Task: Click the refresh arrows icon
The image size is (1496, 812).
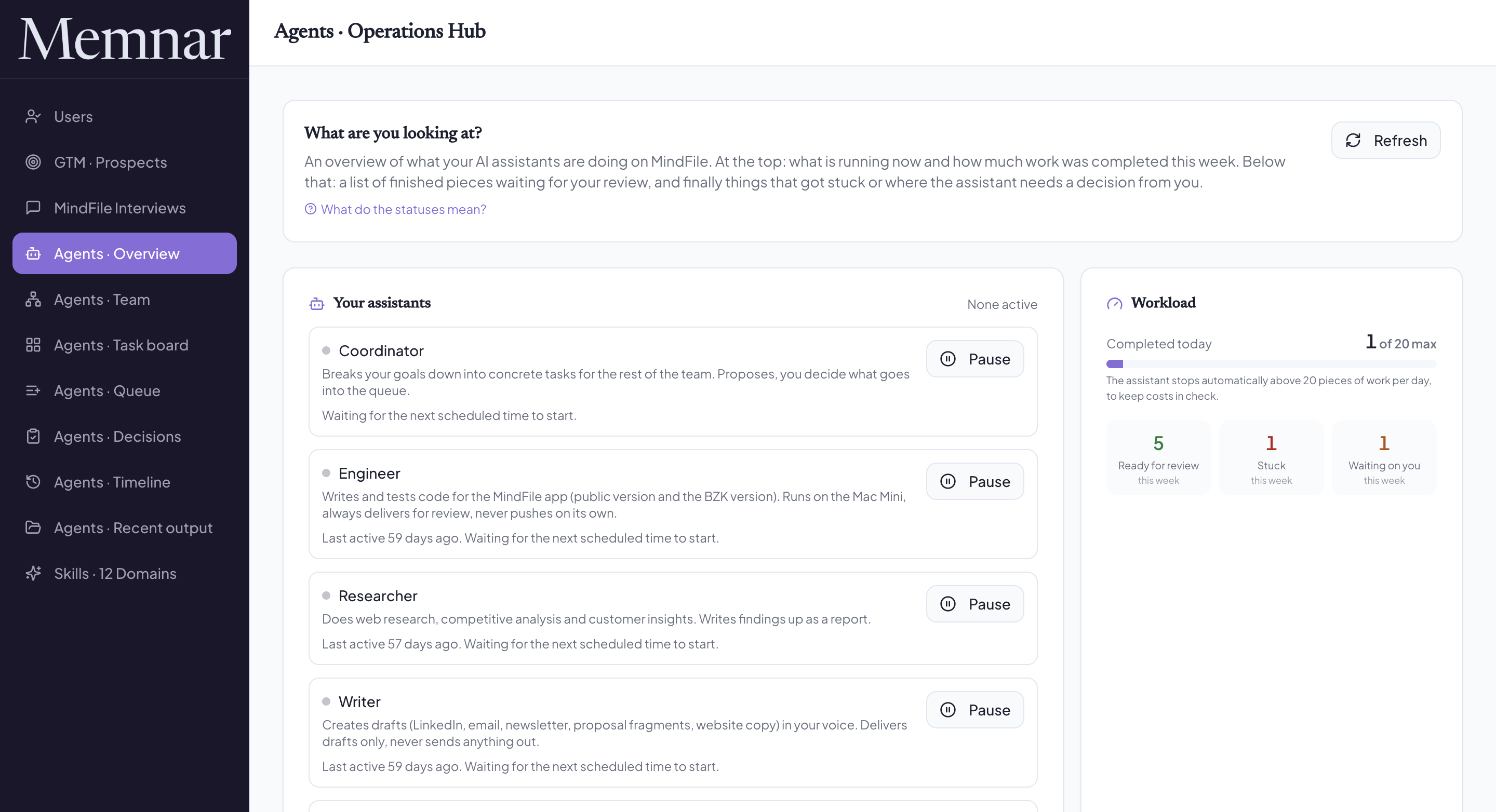Action: [x=1353, y=141]
